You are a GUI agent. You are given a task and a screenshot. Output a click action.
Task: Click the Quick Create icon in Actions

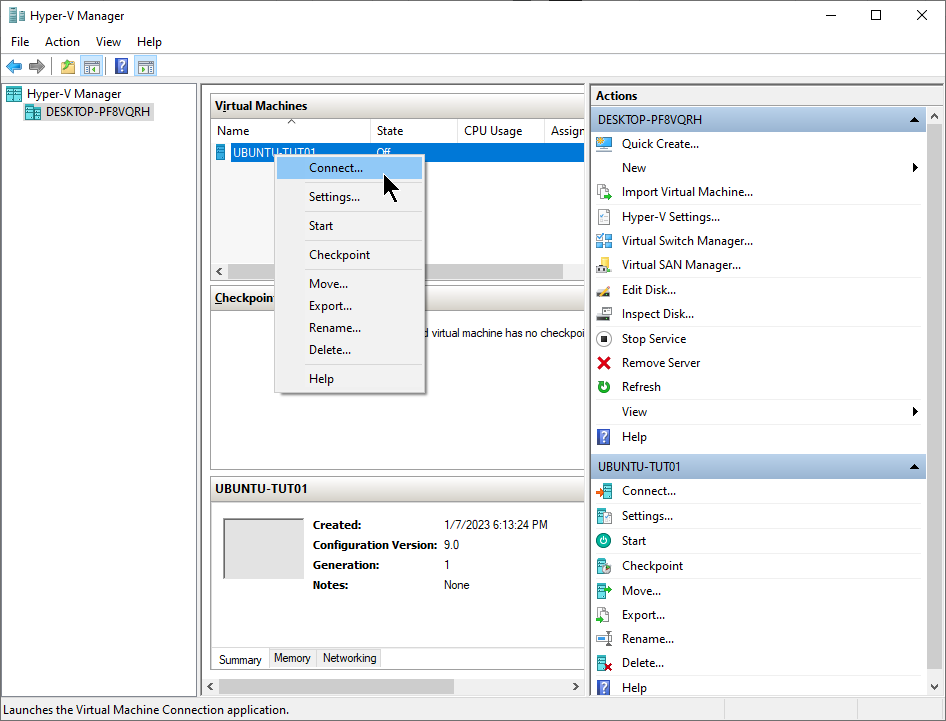pos(604,144)
